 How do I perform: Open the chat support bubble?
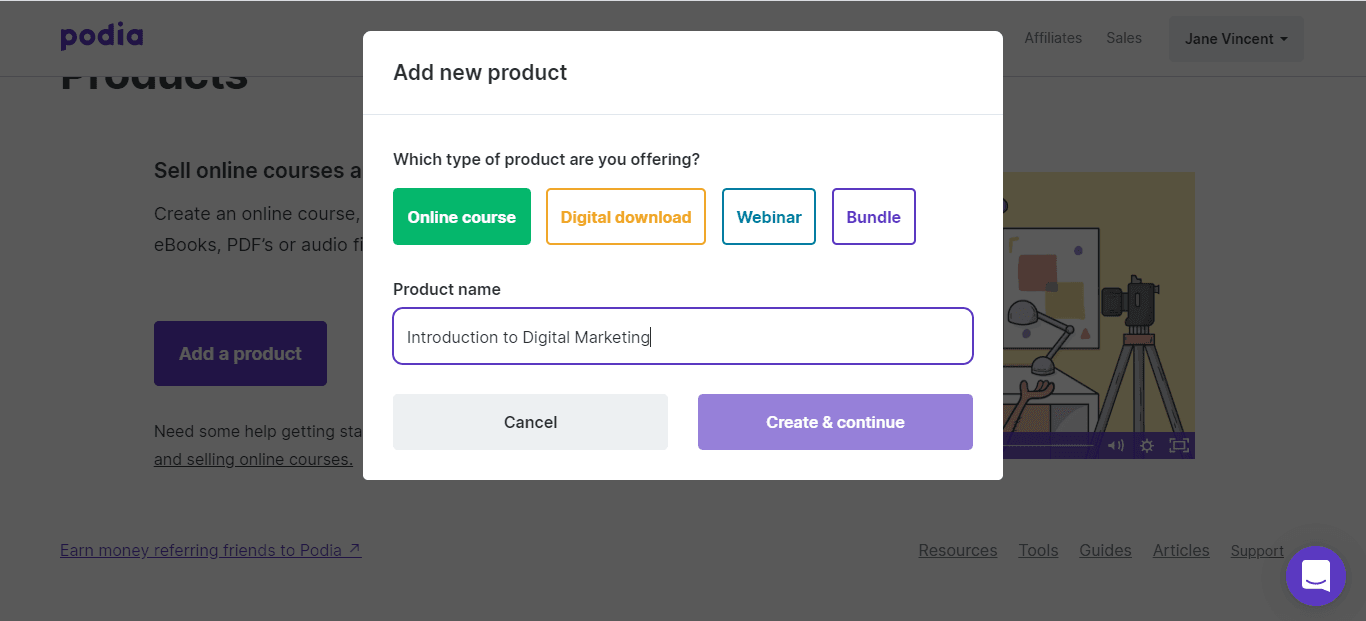coord(1315,576)
